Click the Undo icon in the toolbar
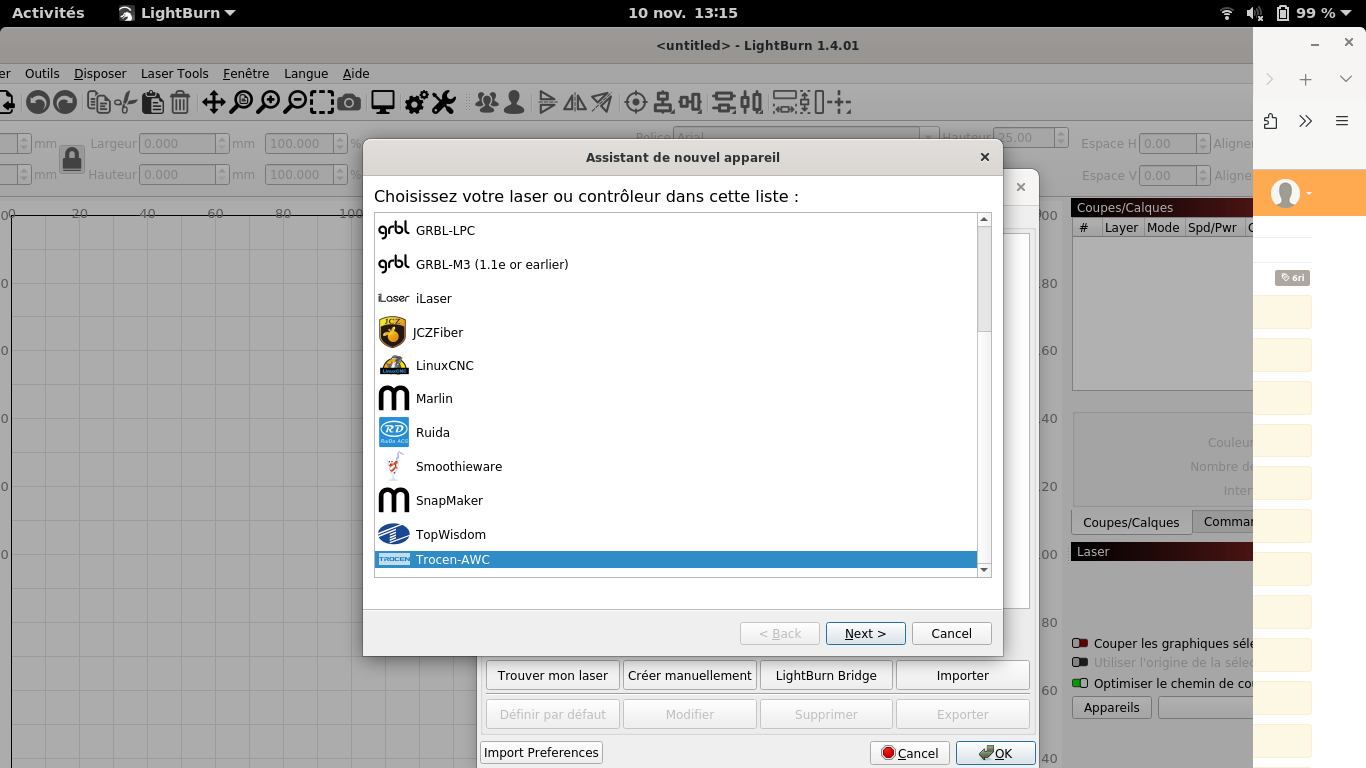The width and height of the screenshot is (1366, 768). coord(37,103)
